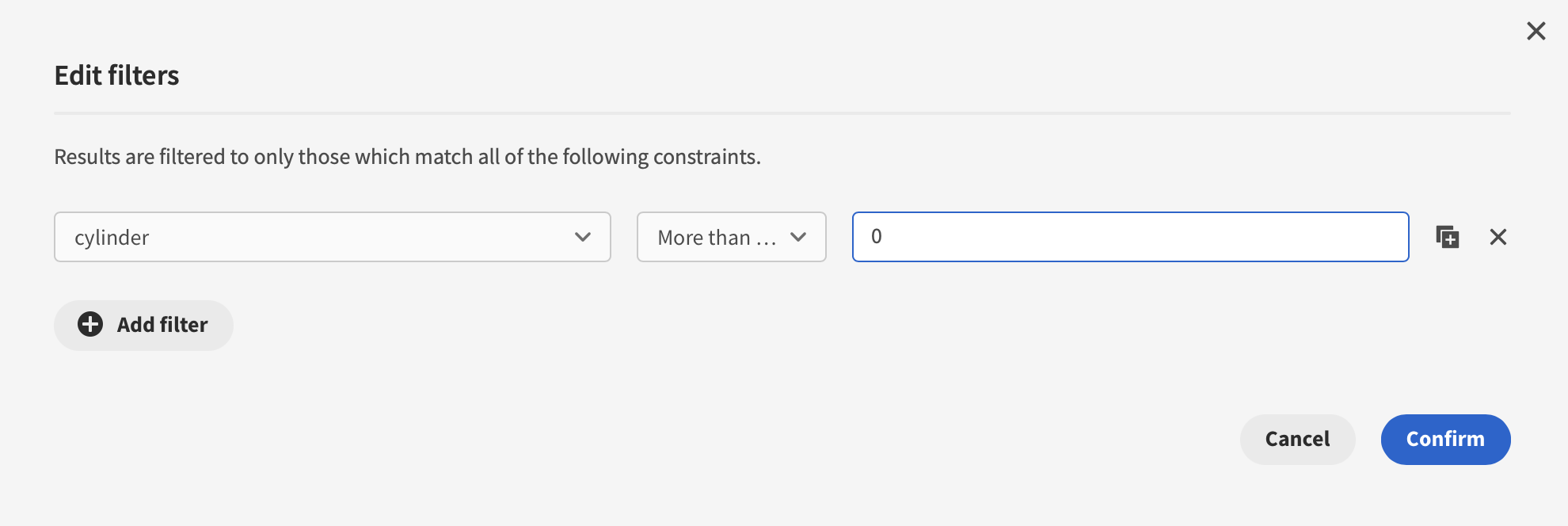Cancel editing filters
The image size is (1568, 526).
1297,439
